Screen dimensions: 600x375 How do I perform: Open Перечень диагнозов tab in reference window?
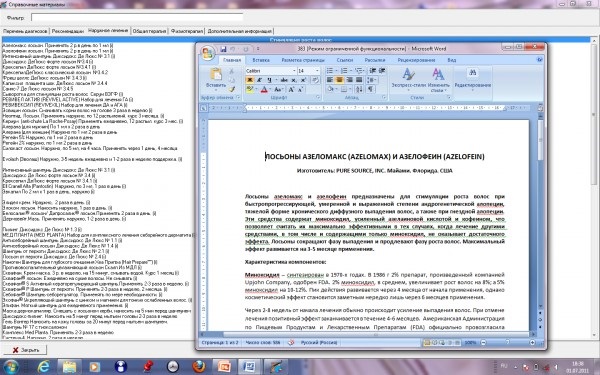tap(25, 31)
